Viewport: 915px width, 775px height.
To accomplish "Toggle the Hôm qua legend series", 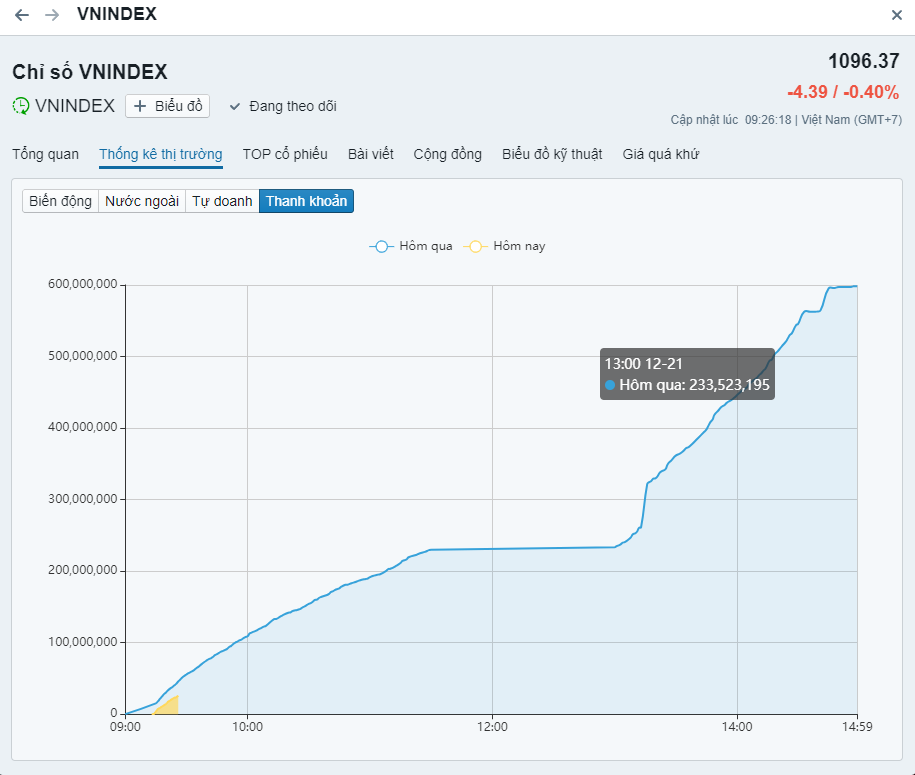I will click(411, 246).
